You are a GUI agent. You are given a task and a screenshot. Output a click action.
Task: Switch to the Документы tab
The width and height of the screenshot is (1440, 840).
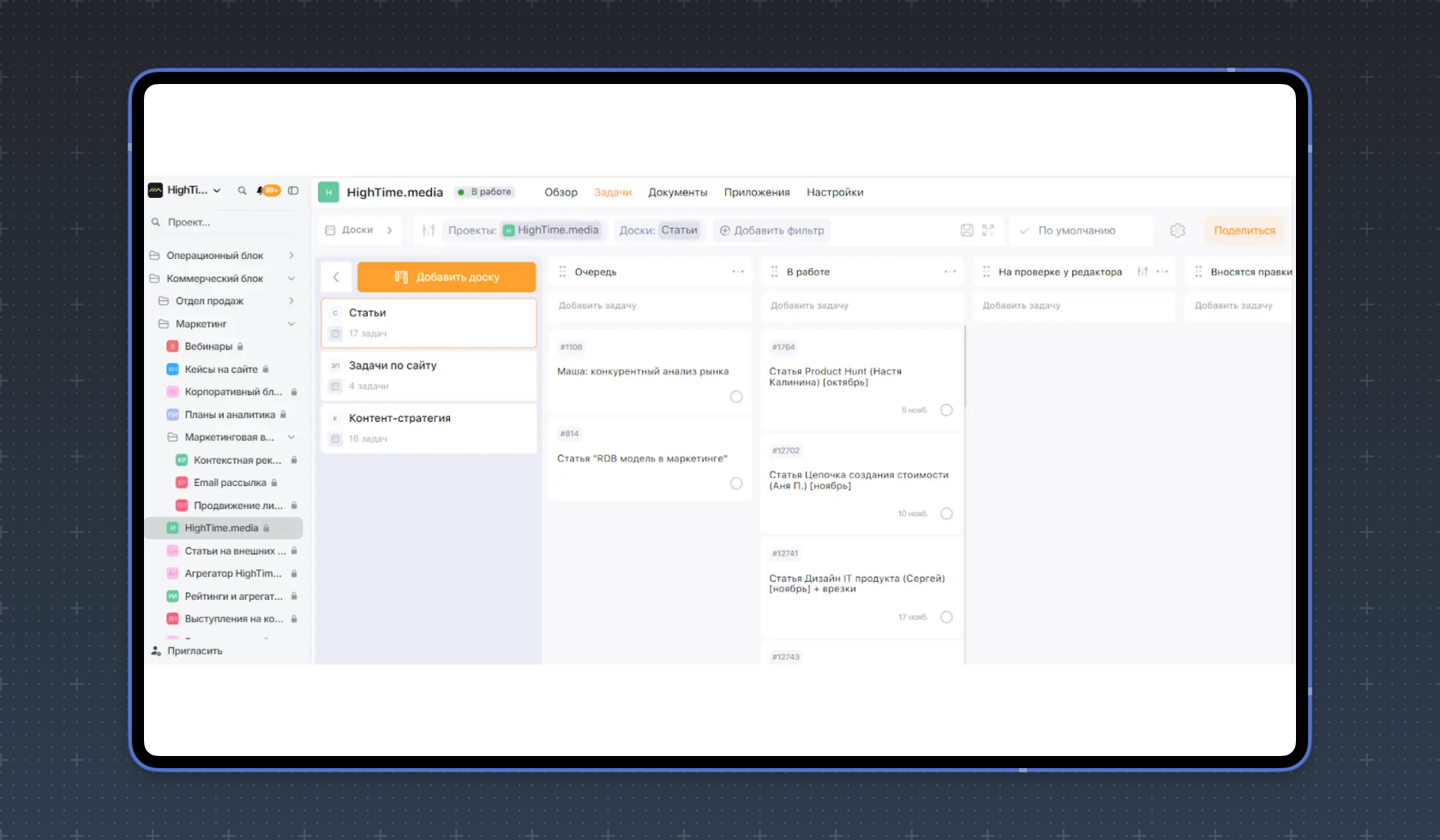pos(677,193)
